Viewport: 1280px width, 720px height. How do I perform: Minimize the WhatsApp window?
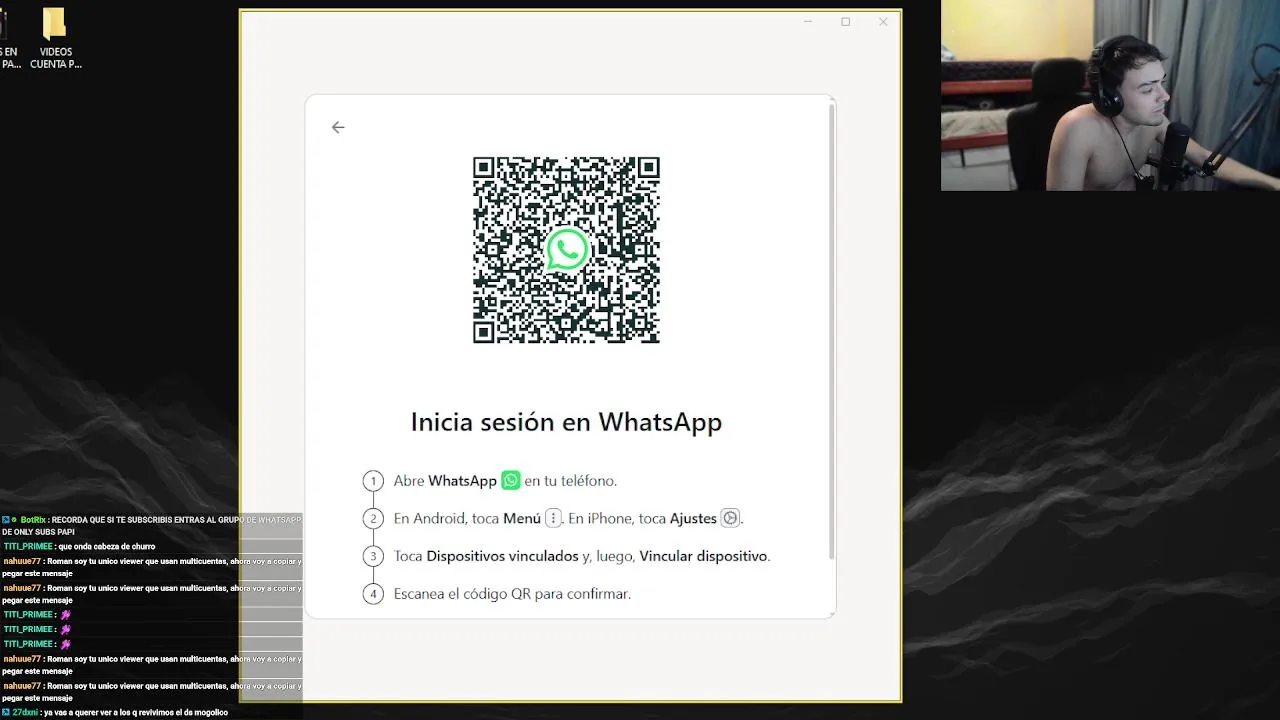(808, 21)
